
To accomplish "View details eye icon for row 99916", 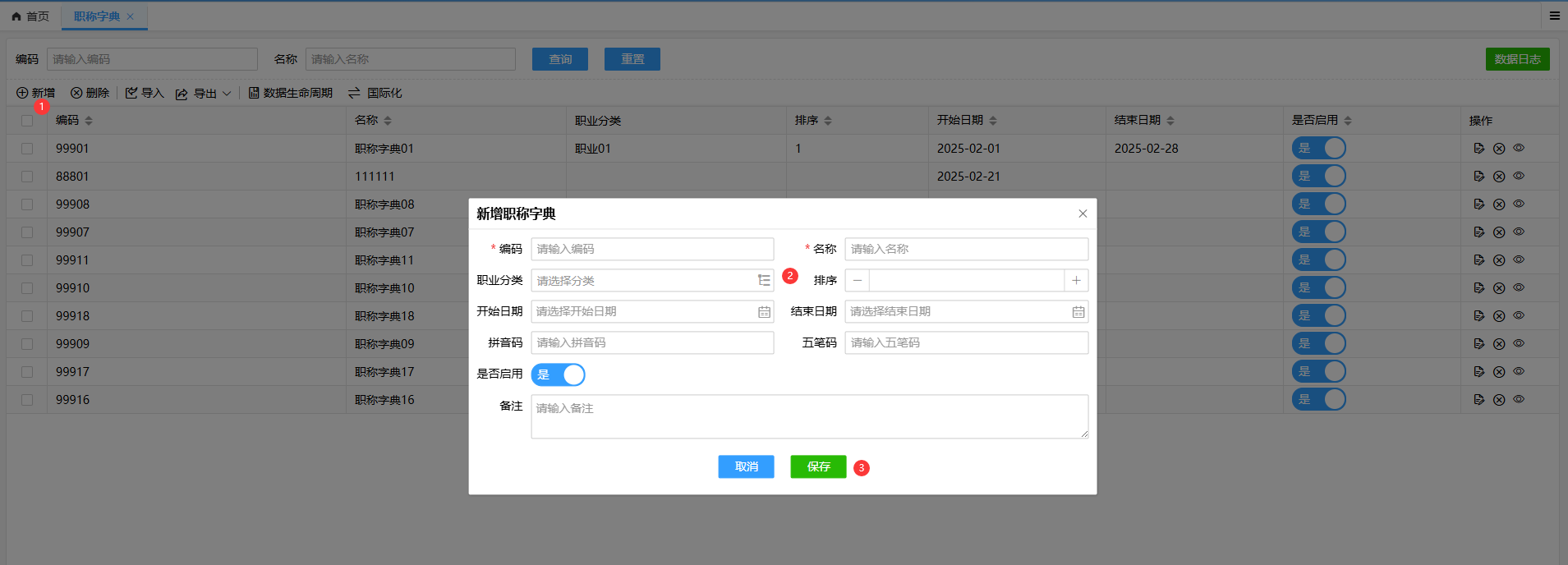I will (x=1519, y=399).
